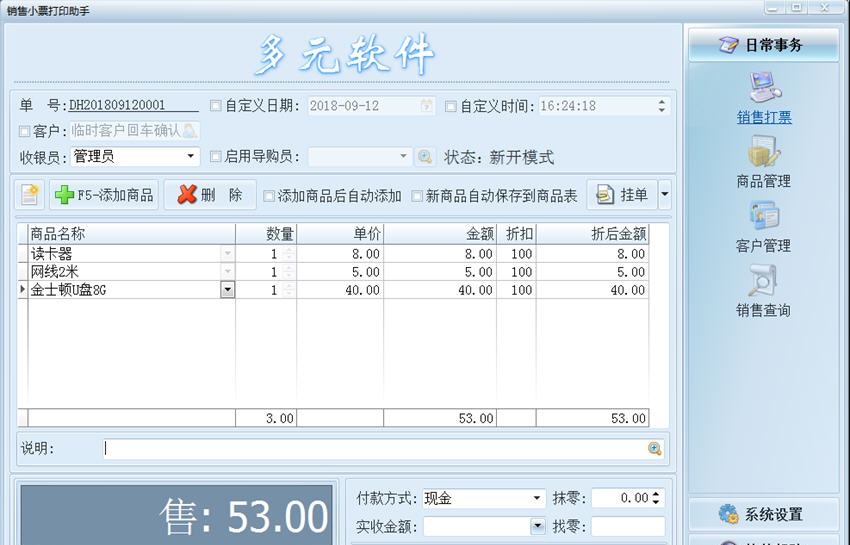Click into the 实收金额 input field
Image resolution: width=850 pixels, height=545 pixels.
(476, 526)
